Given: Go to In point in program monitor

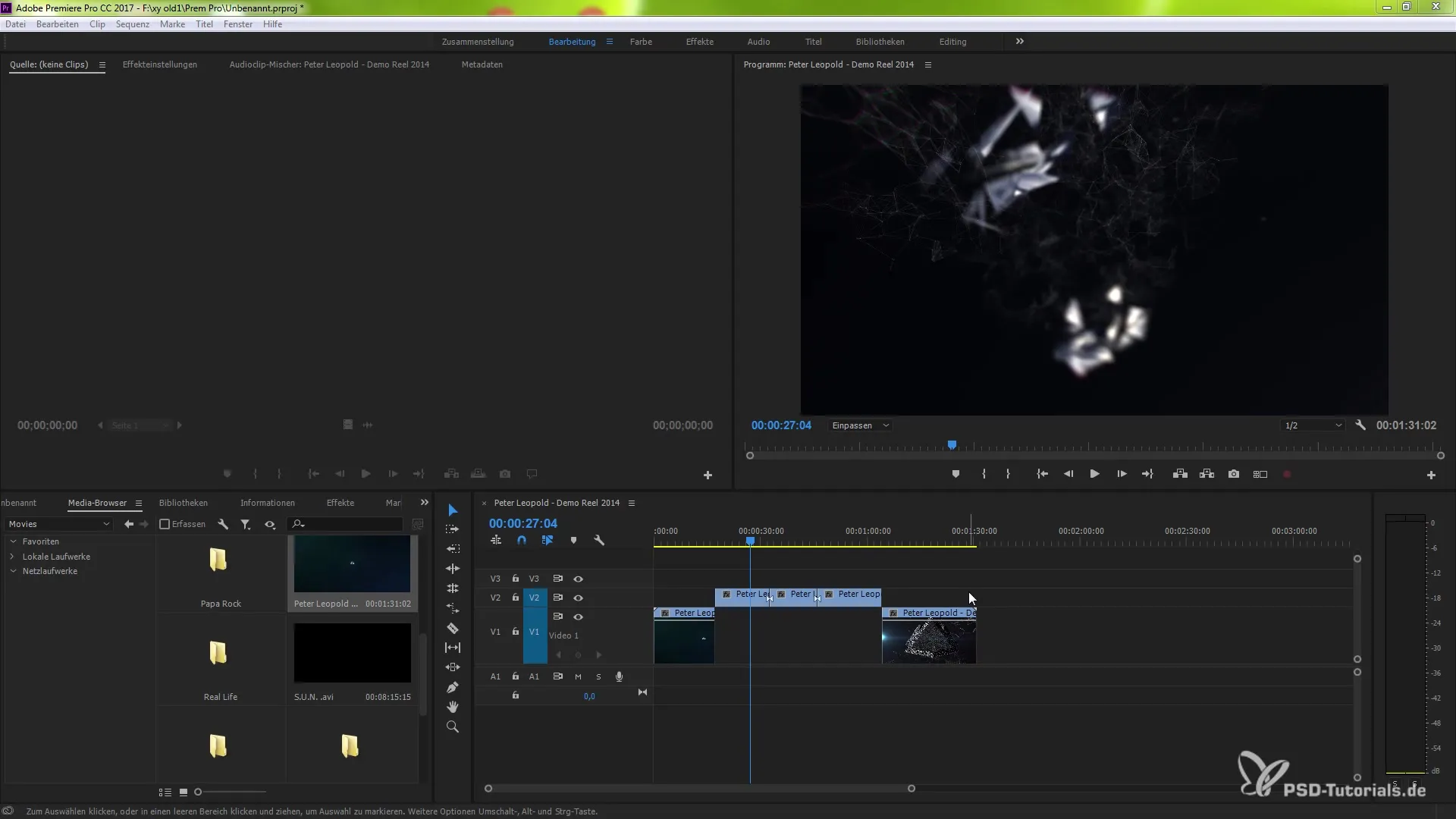Looking at the screenshot, I should 1043,474.
